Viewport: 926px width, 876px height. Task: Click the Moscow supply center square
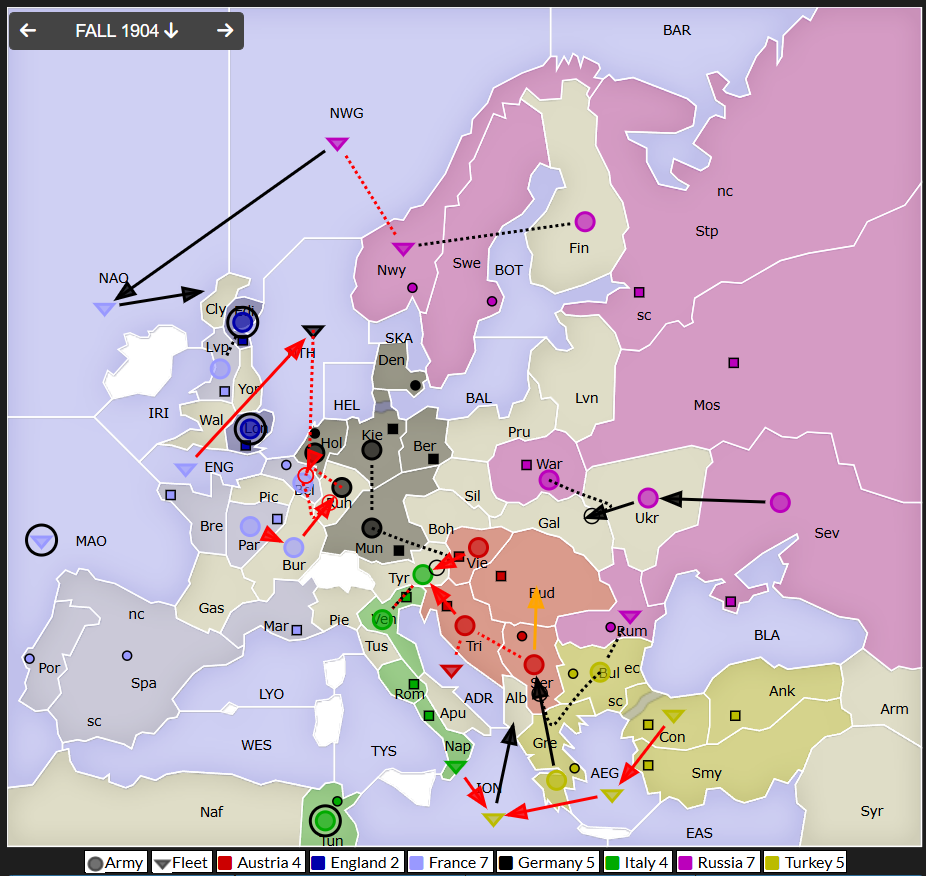734,363
